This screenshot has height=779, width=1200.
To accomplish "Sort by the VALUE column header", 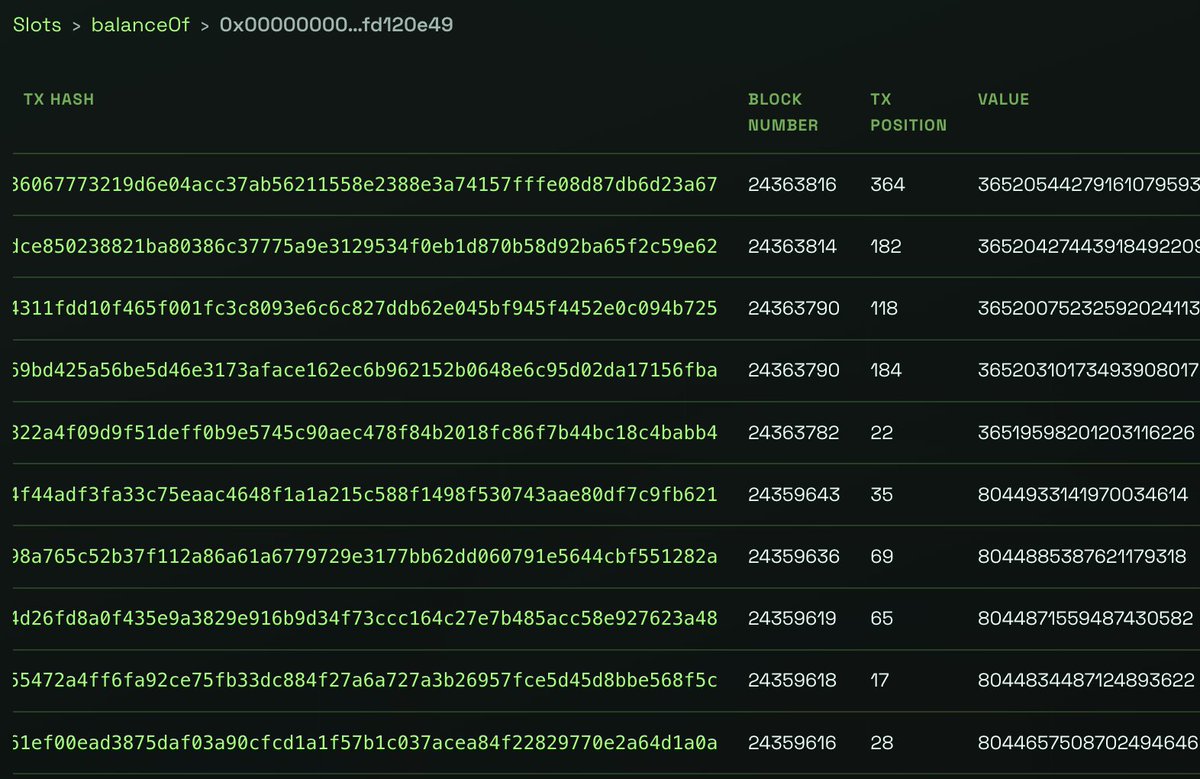I will (1003, 99).
